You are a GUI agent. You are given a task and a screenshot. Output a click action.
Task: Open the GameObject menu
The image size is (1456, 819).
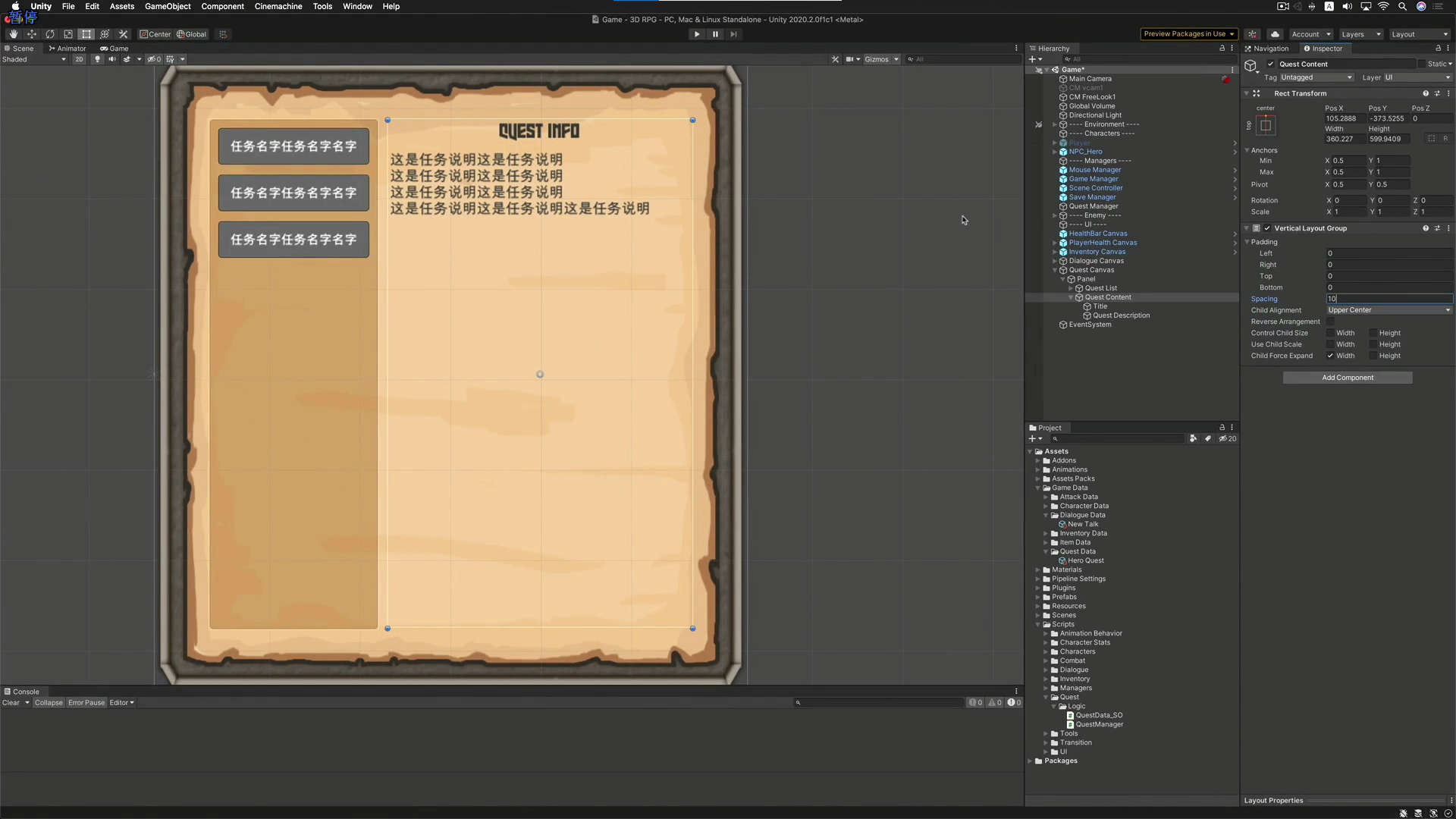168,6
